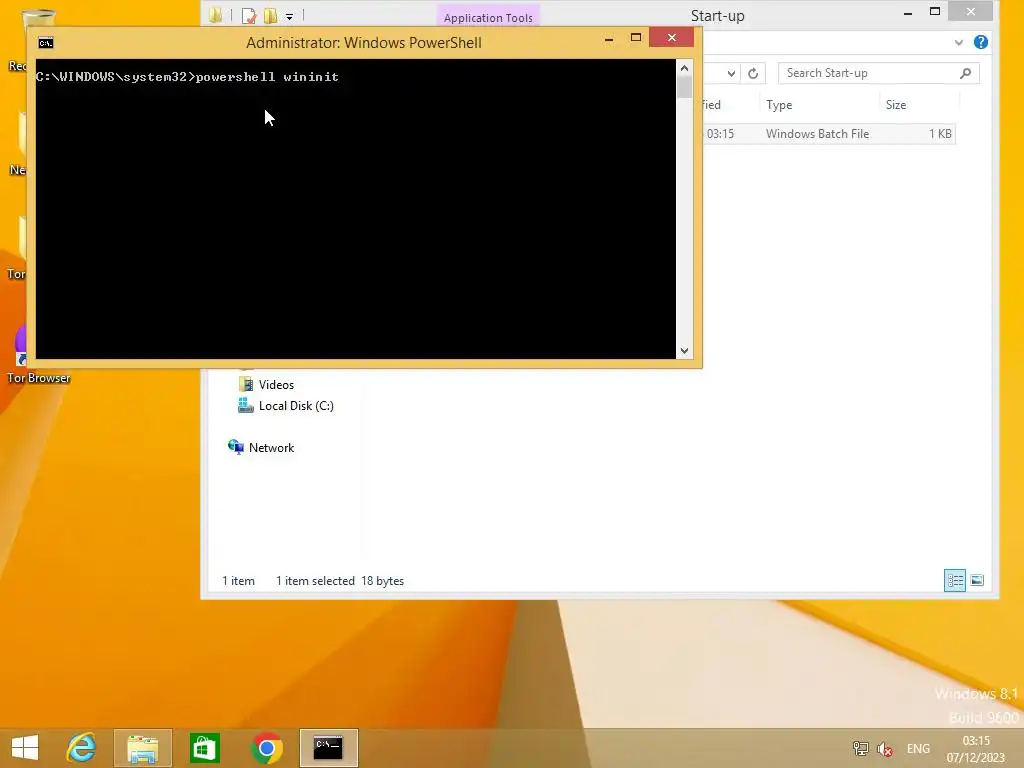Open the Application Tools ribbon tab
1024x768 pixels.
(488, 18)
